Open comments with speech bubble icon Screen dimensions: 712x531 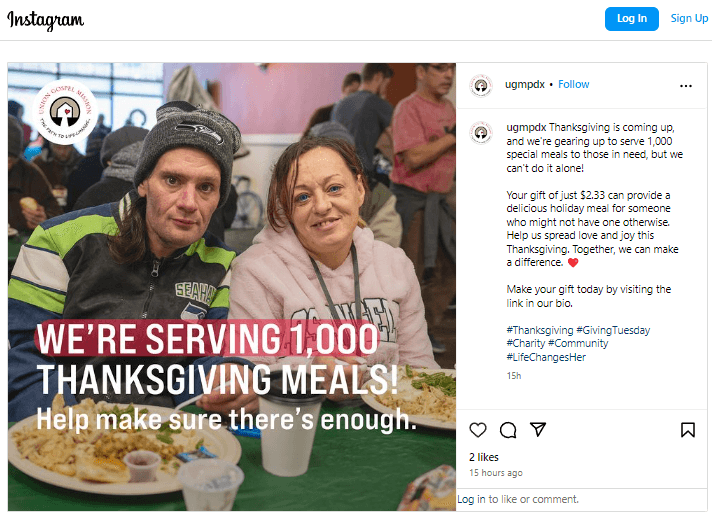[508, 430]
